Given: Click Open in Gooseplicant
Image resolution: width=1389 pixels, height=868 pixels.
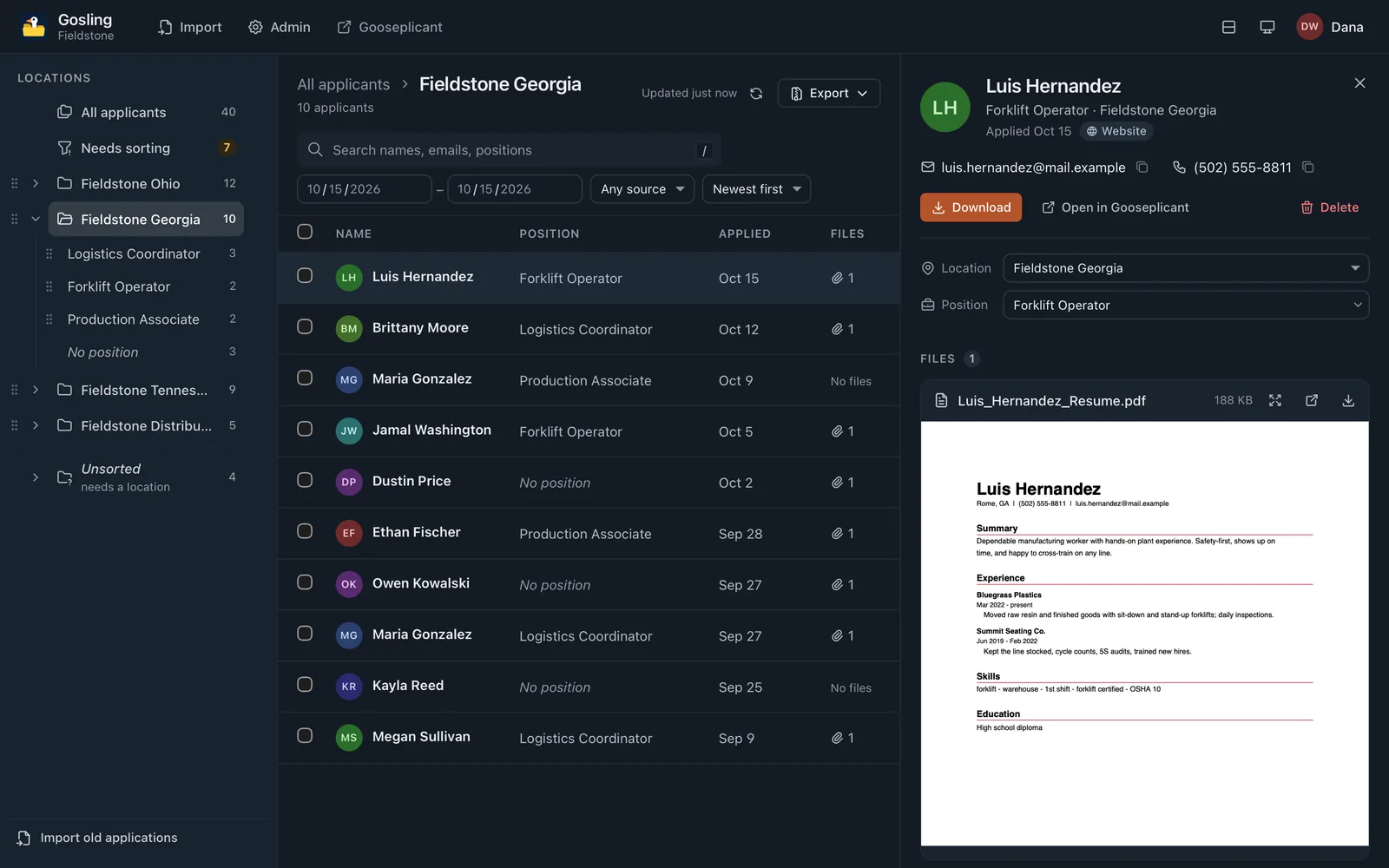Looking at the screenshot, I should point(1116,207).
